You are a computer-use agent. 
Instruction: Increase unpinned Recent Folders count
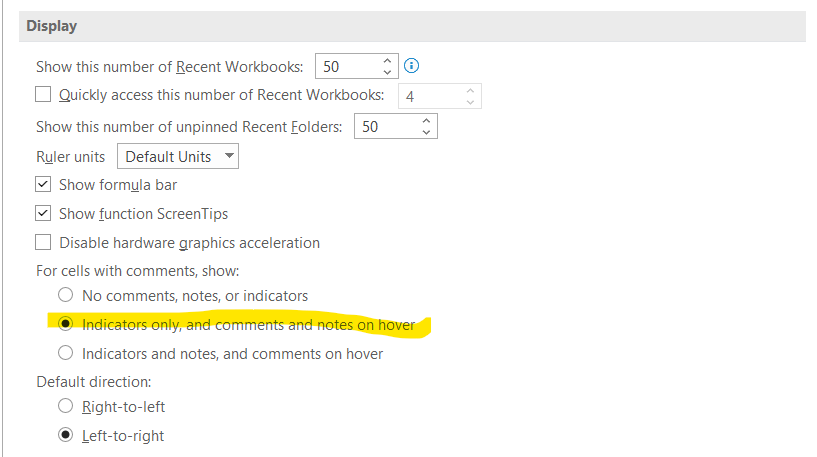pyautogui.click(x=426, y=121)
